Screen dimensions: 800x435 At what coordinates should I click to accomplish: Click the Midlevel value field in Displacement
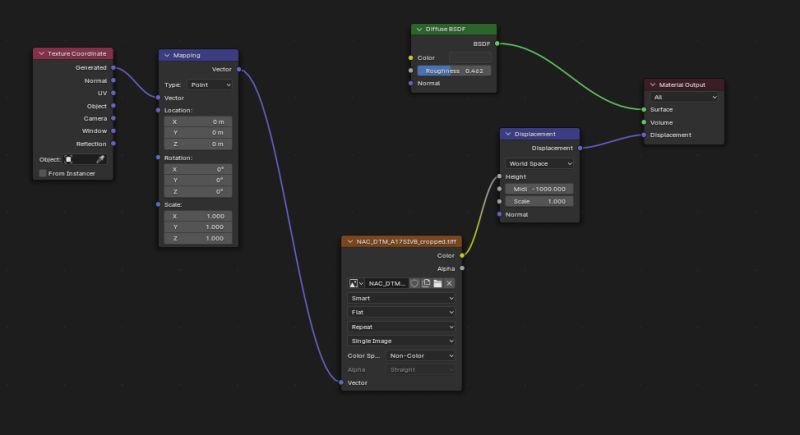(x=539, y=189)
